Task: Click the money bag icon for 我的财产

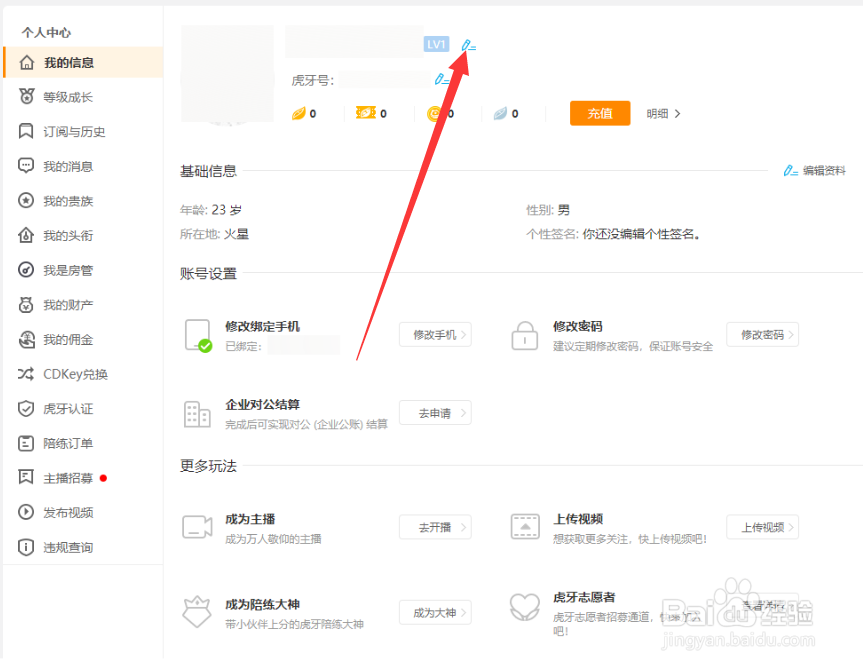Action: click(26, 304)
